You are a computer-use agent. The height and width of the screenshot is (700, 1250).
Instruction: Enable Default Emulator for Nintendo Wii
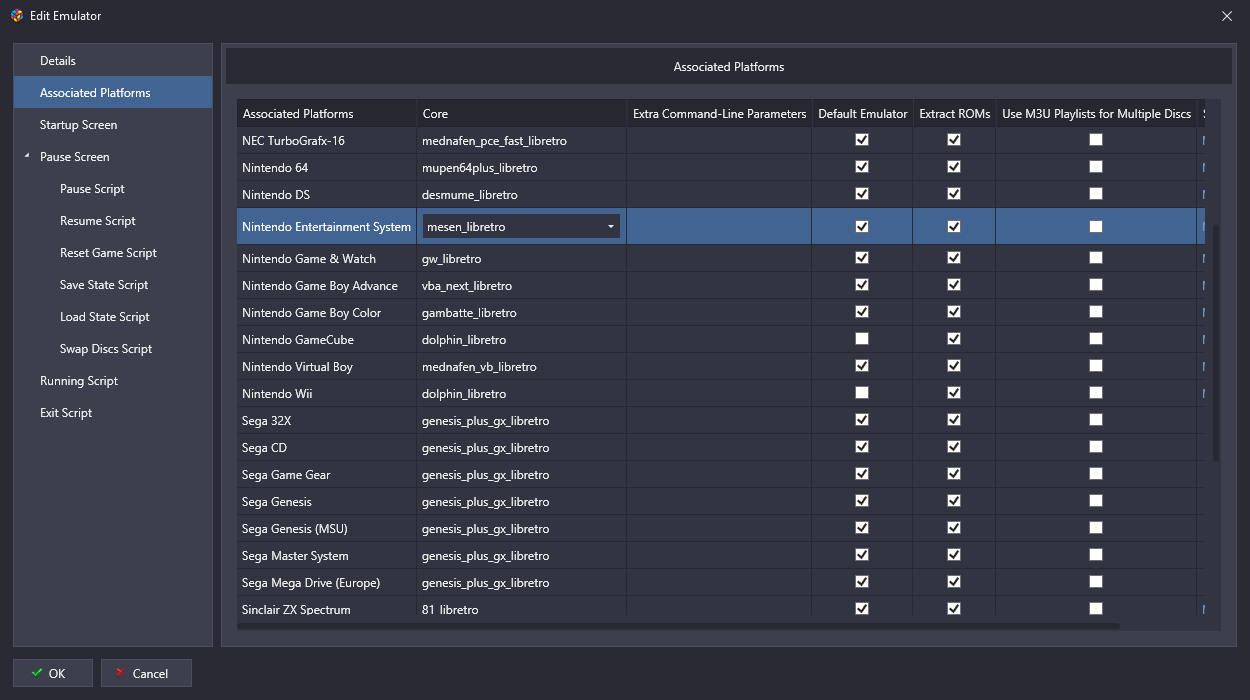pos(862,393)
